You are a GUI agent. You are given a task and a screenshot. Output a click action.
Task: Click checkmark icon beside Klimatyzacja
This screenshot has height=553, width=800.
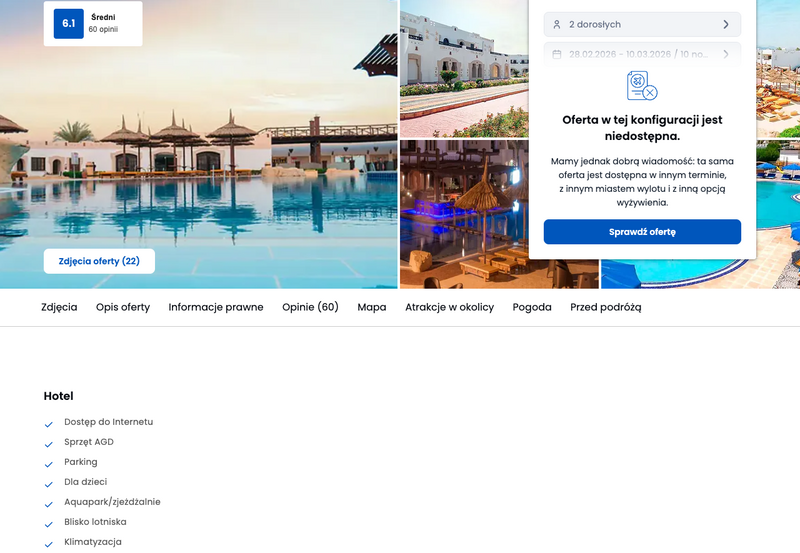(48, 544)
